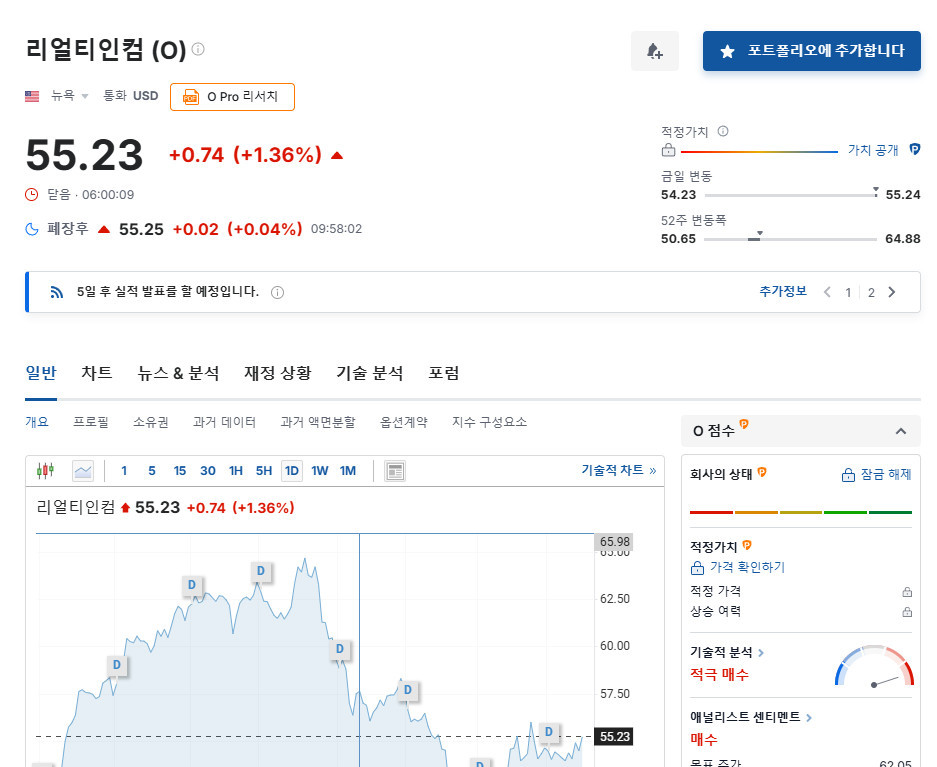Set chart interval to 1 minute
Image resolution: width=937 pixels, height=767 pixels.
click(x=124, y=471)
